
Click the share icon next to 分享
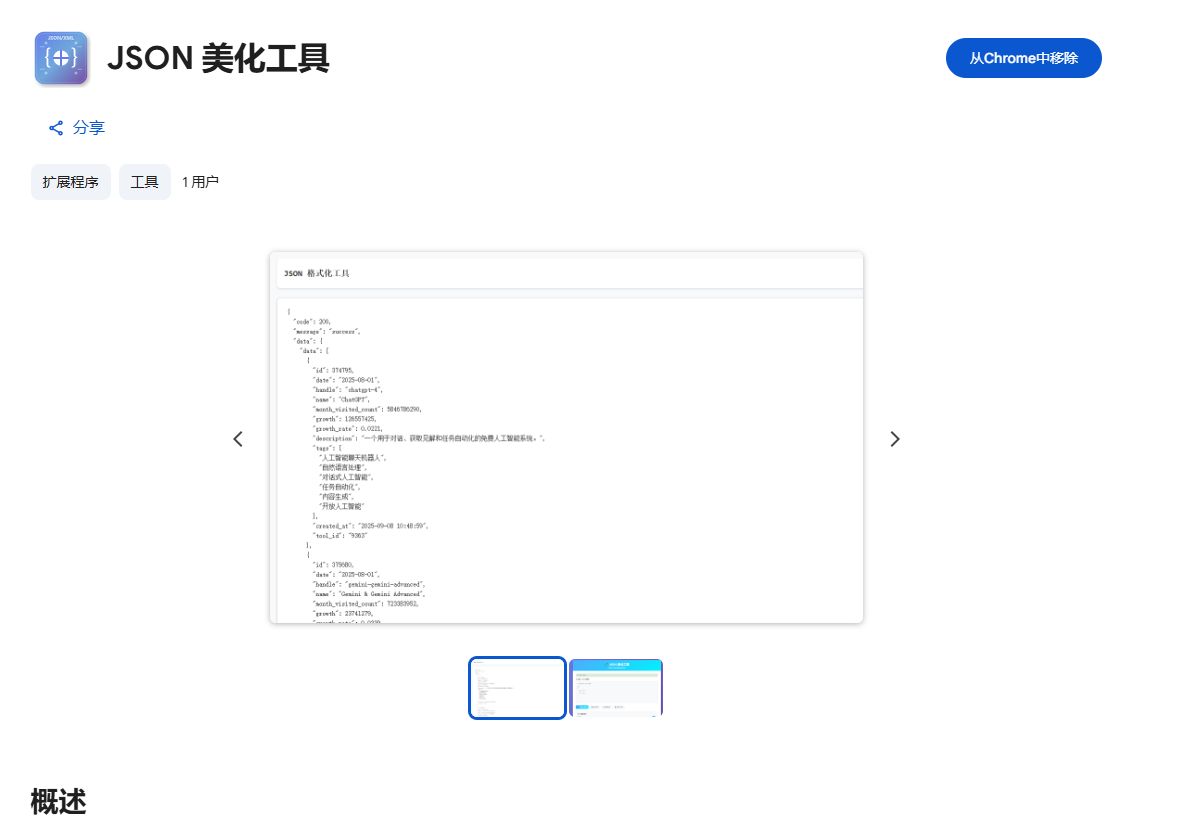pyautogui.click(x=55, y=127)
